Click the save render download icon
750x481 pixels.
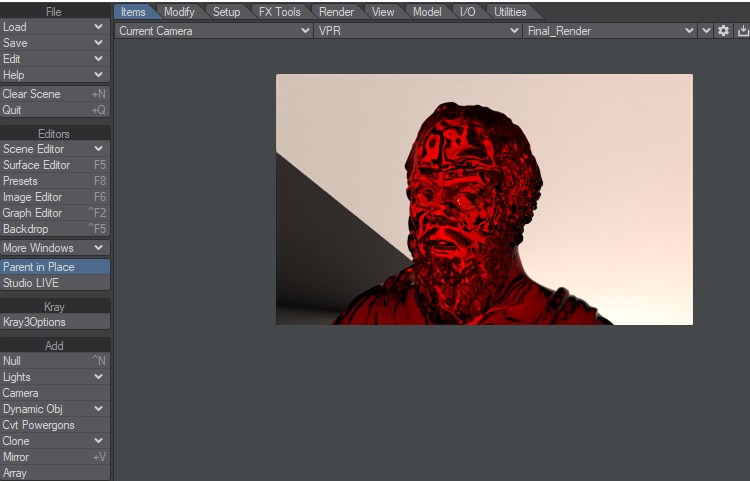[x=742, y=31]
